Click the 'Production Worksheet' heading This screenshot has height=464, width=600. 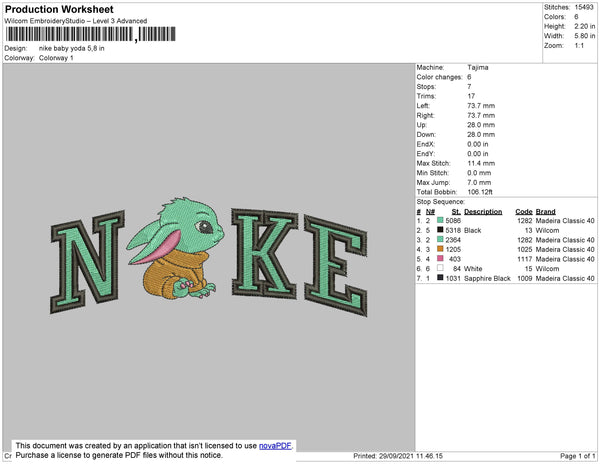pos(59,9)
